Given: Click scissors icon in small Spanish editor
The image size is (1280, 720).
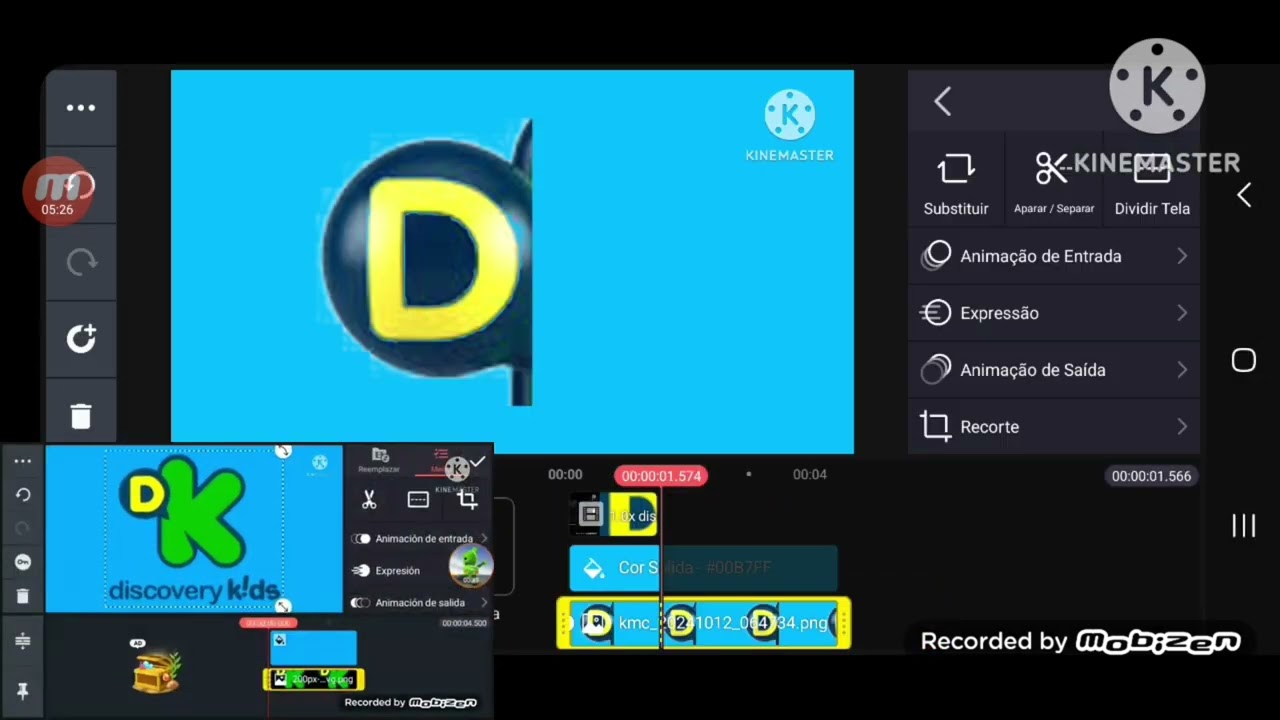Looking at the screenshot, I should [369, 500].
